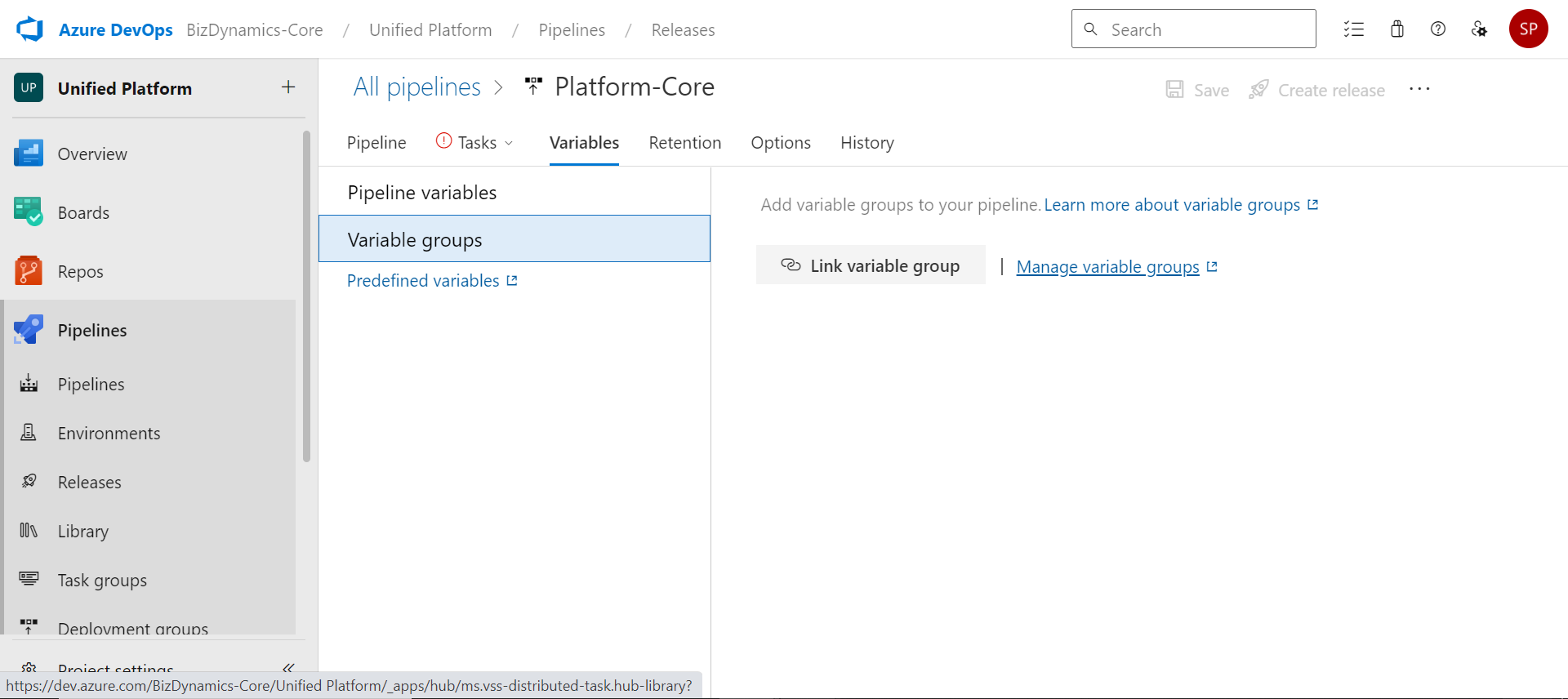The width and height of the screenshot is (1568, 699).
Task: Switch to the Options tab
Action: (x=781, y=143)
